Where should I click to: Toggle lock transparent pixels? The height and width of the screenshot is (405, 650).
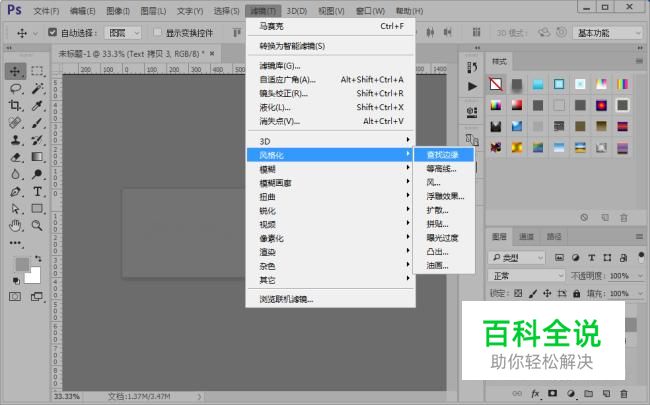[x=518, y=293]
